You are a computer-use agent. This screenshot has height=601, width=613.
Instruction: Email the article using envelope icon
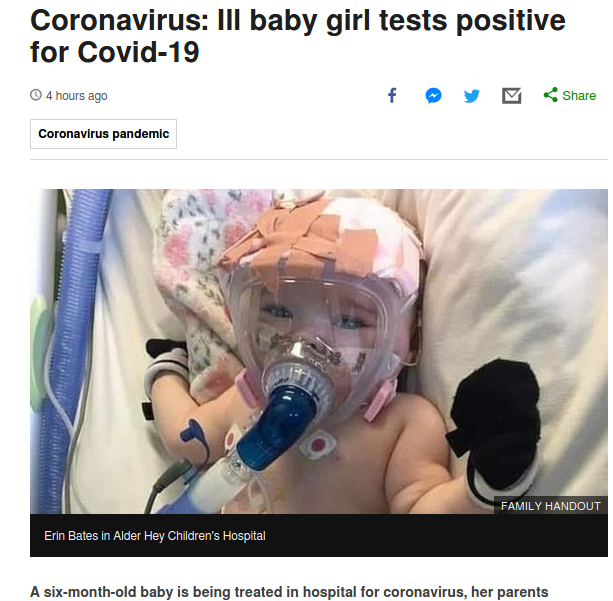point(511,96)
